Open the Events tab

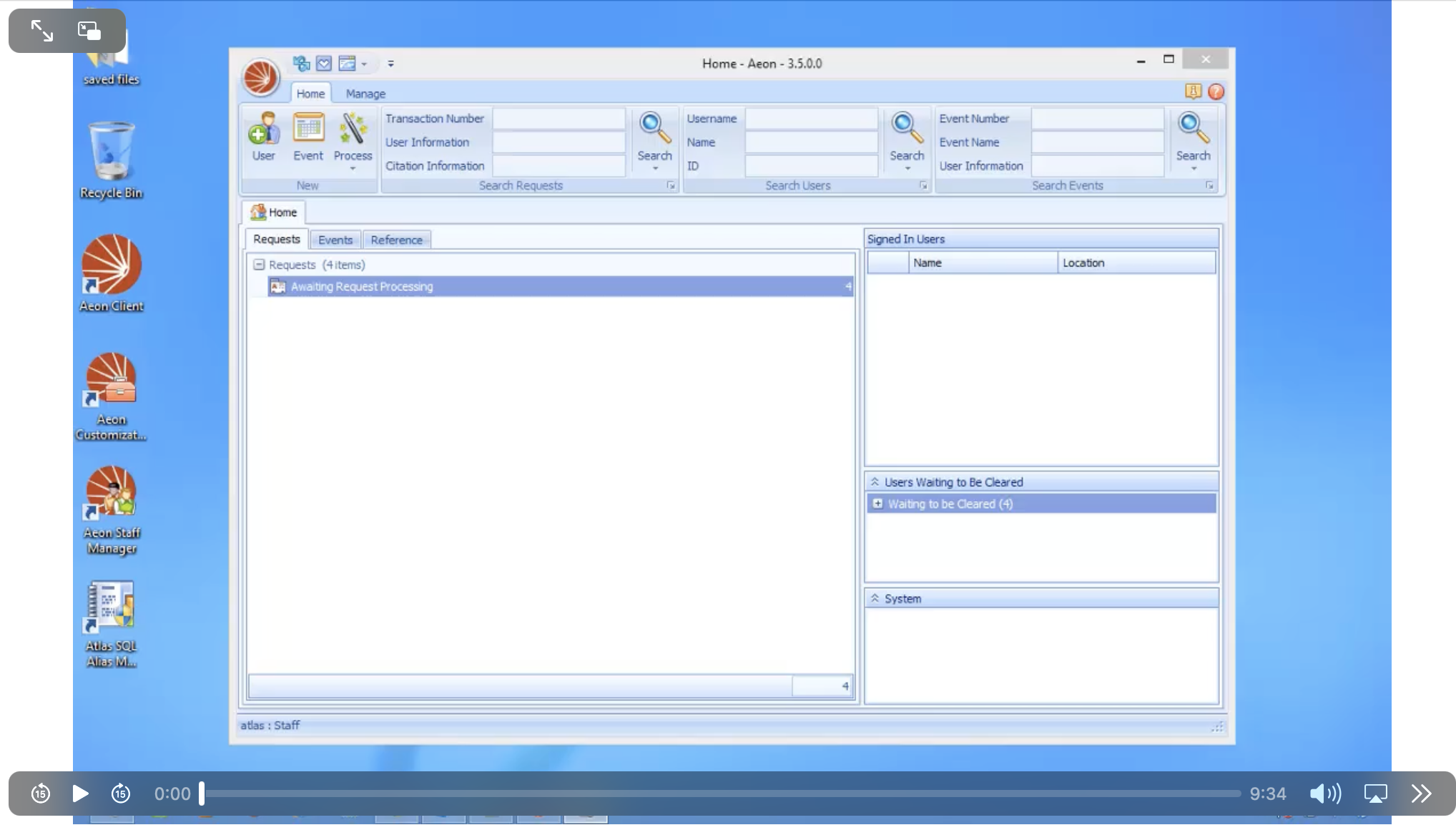tap(335, 239)
